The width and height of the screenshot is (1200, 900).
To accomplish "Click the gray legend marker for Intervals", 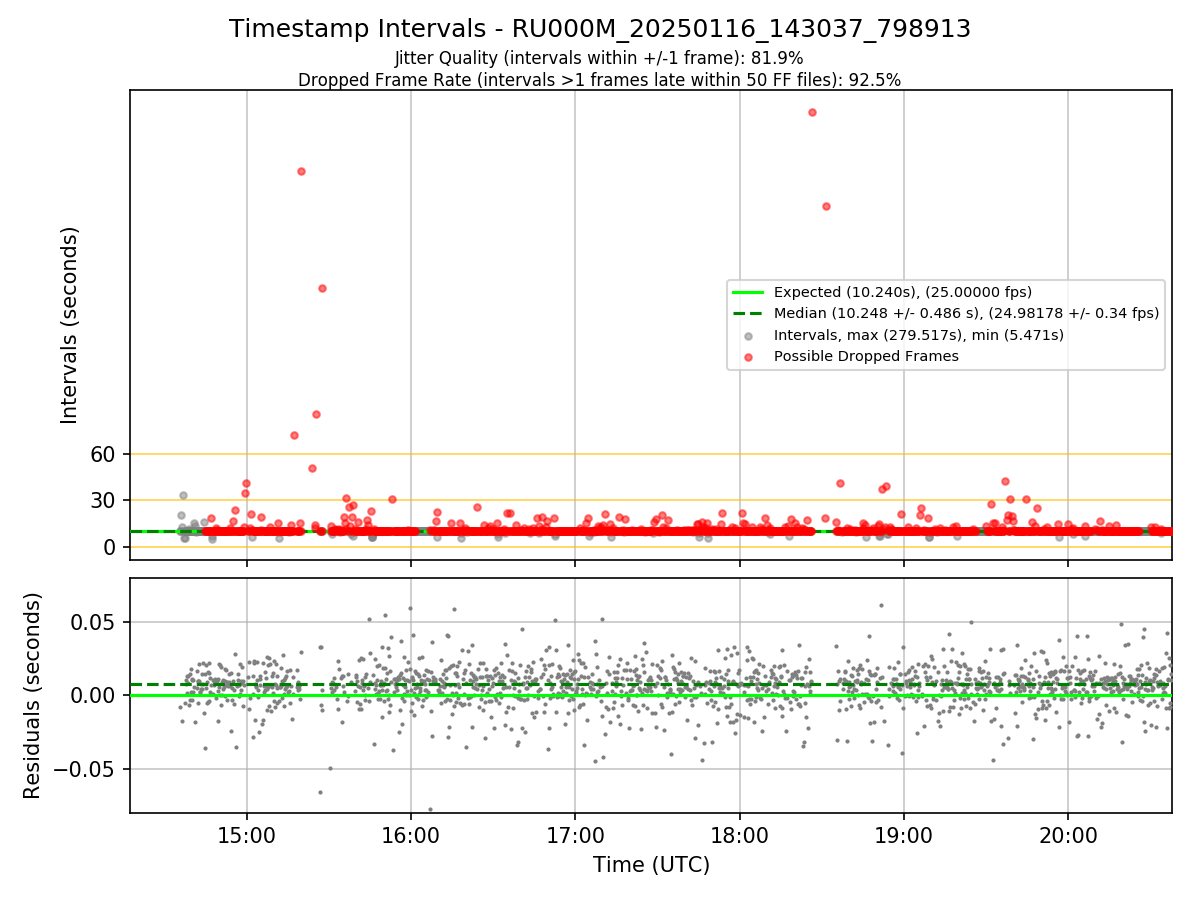I will (748, 335).
